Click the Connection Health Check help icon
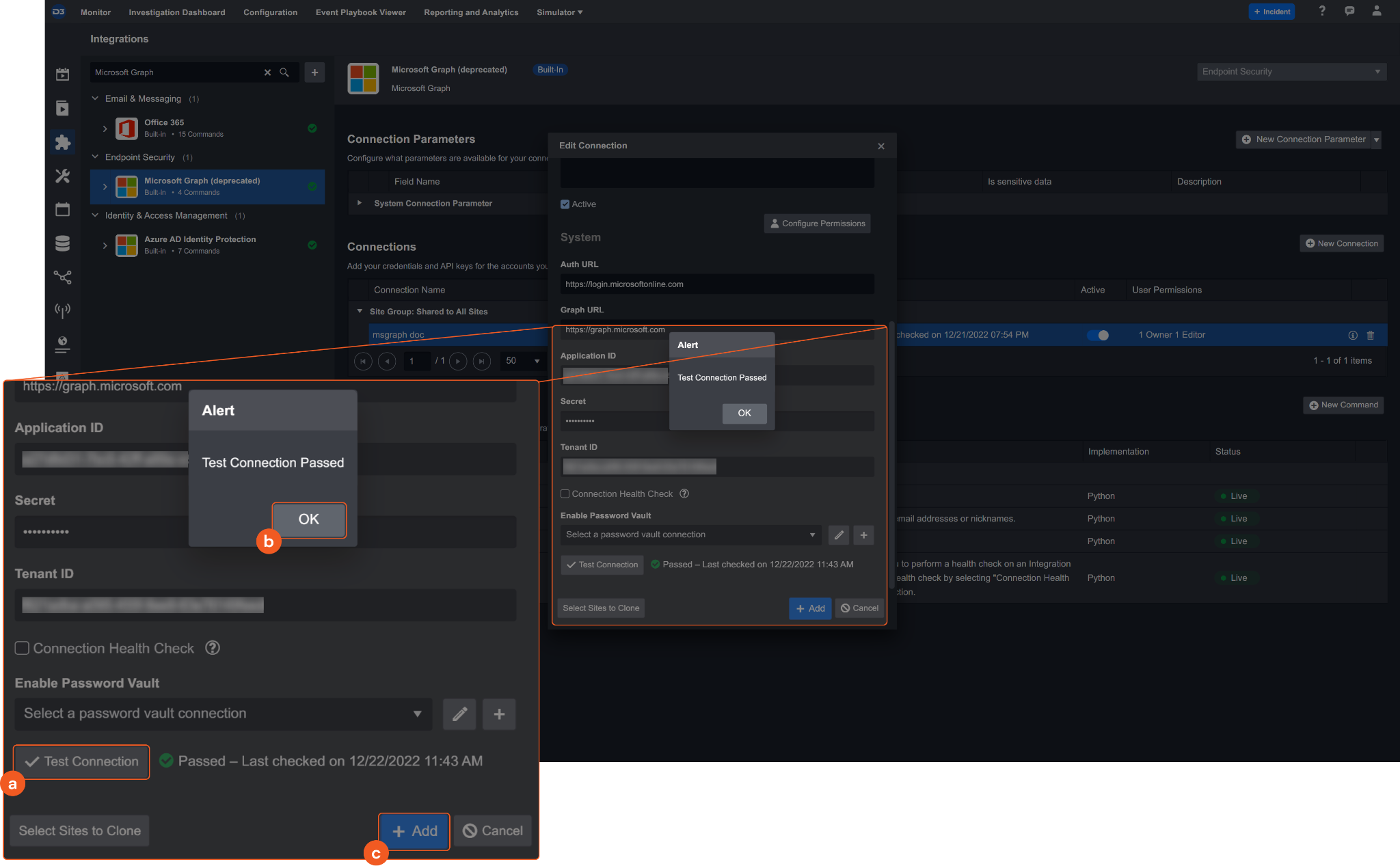Image resolution: width=1400 pixels, height=866 pixels. point(684,493)
